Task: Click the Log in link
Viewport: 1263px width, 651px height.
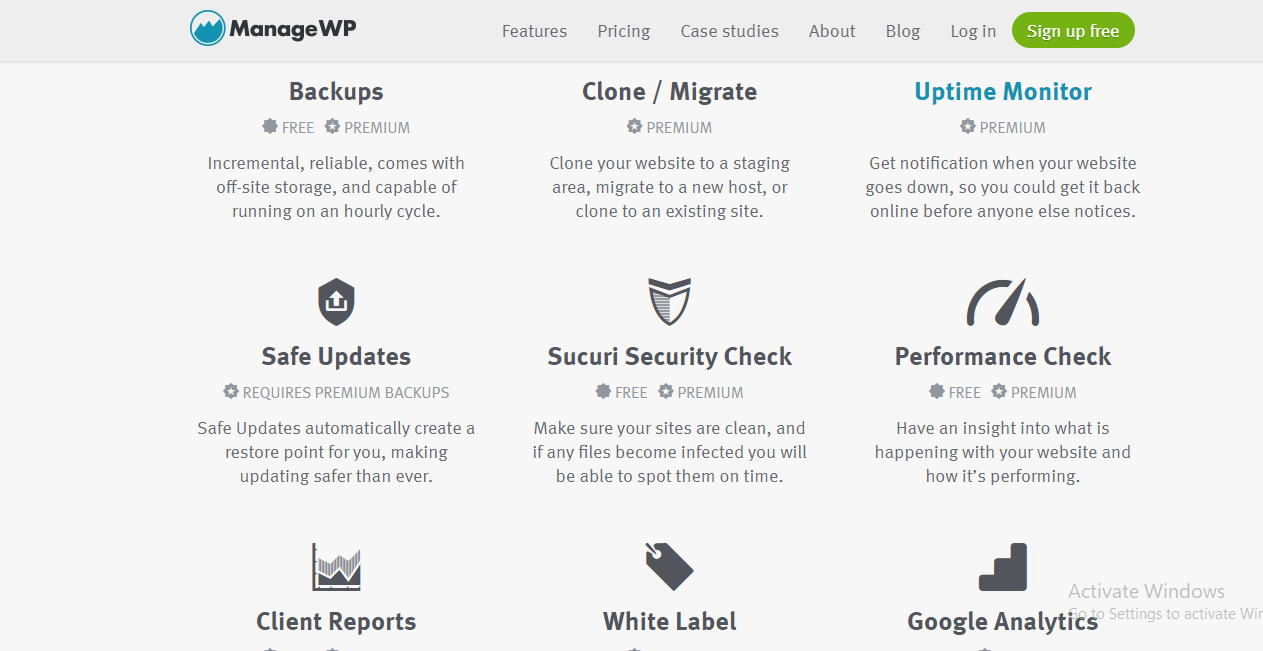Action: pos(973,31)
